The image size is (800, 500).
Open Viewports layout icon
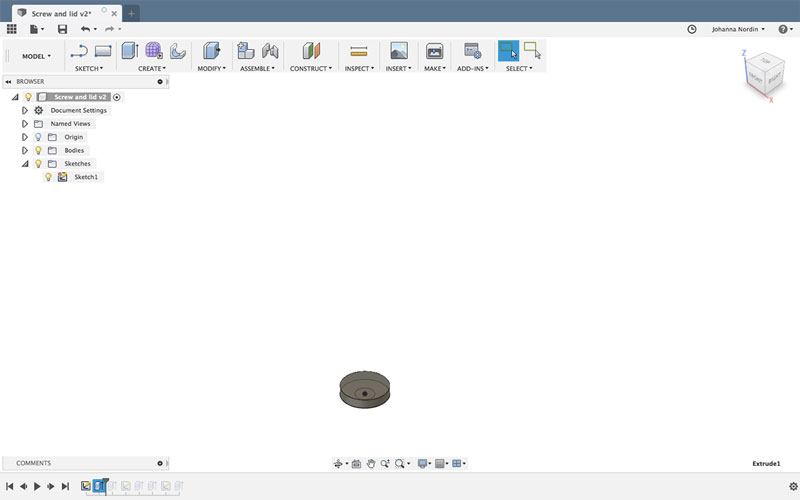pyautogui.click(x=457, y=464)
